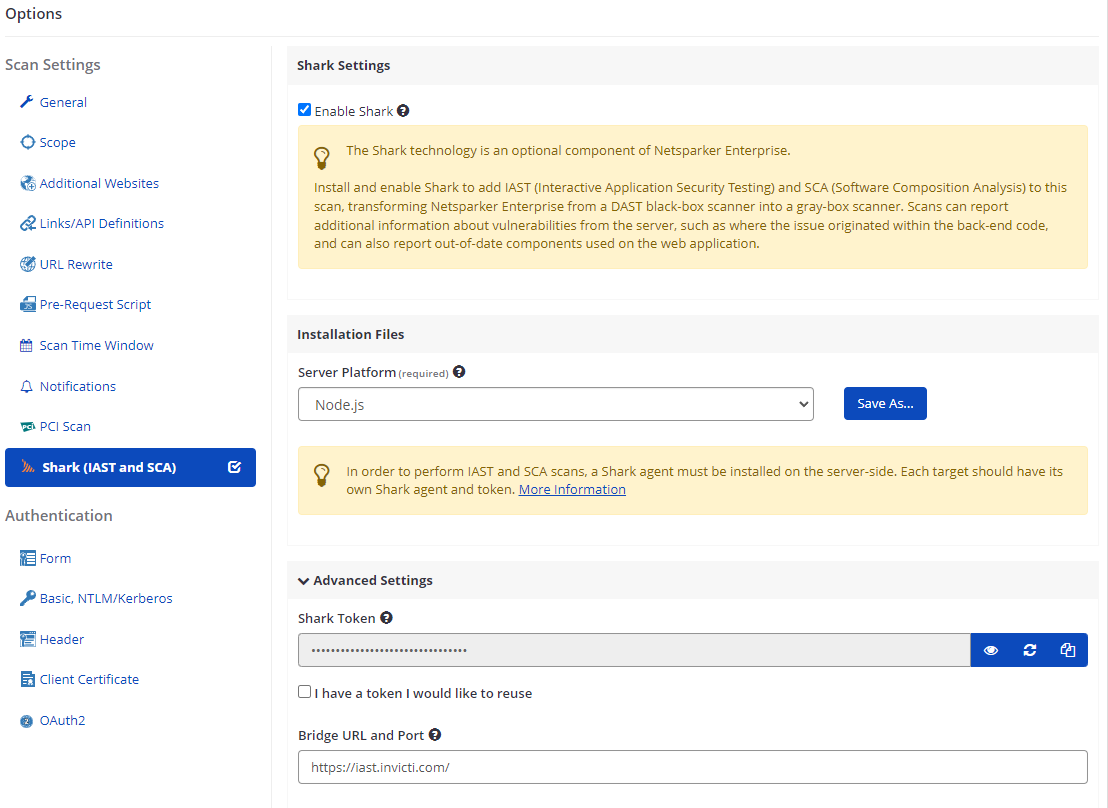This screenshot has height=808, width=1108.
Task: Click the Scope target icon
Action: point(27,142)
